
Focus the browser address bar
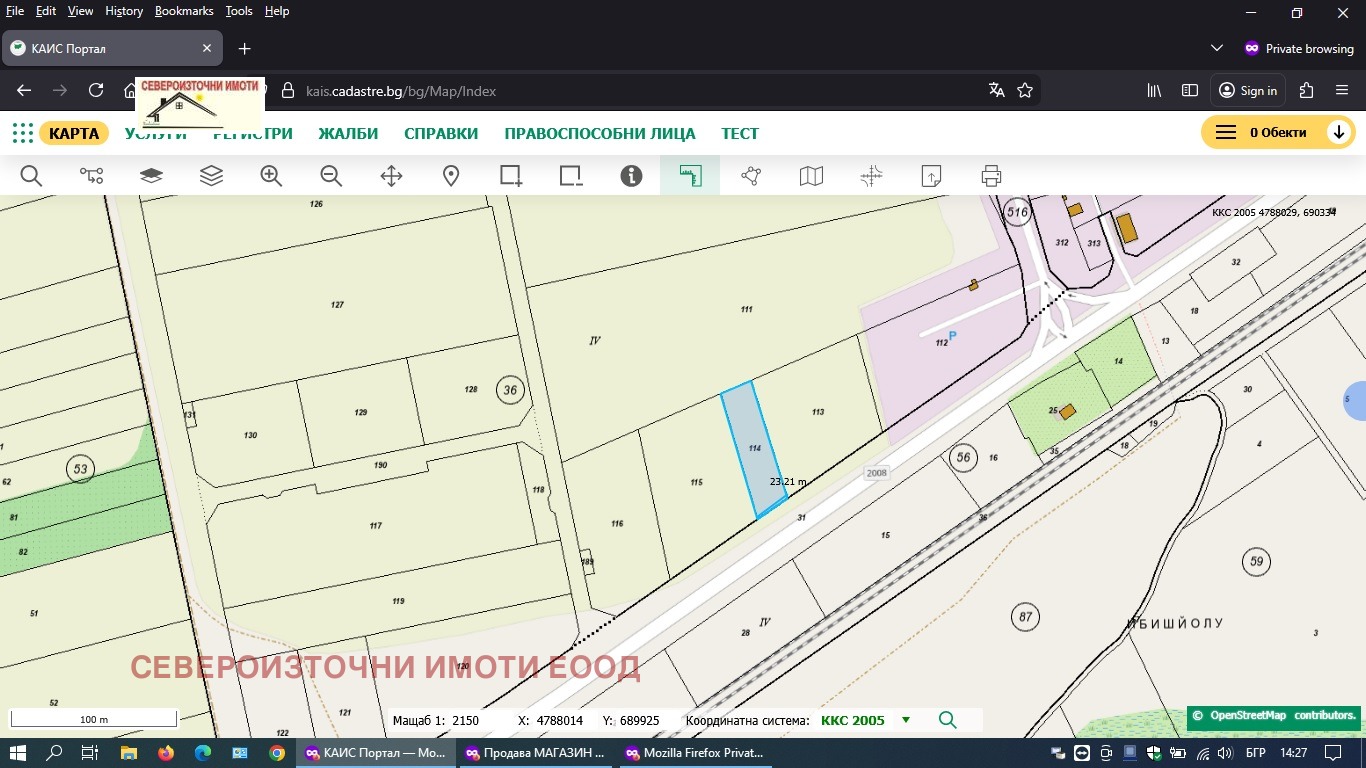point(500,90)
